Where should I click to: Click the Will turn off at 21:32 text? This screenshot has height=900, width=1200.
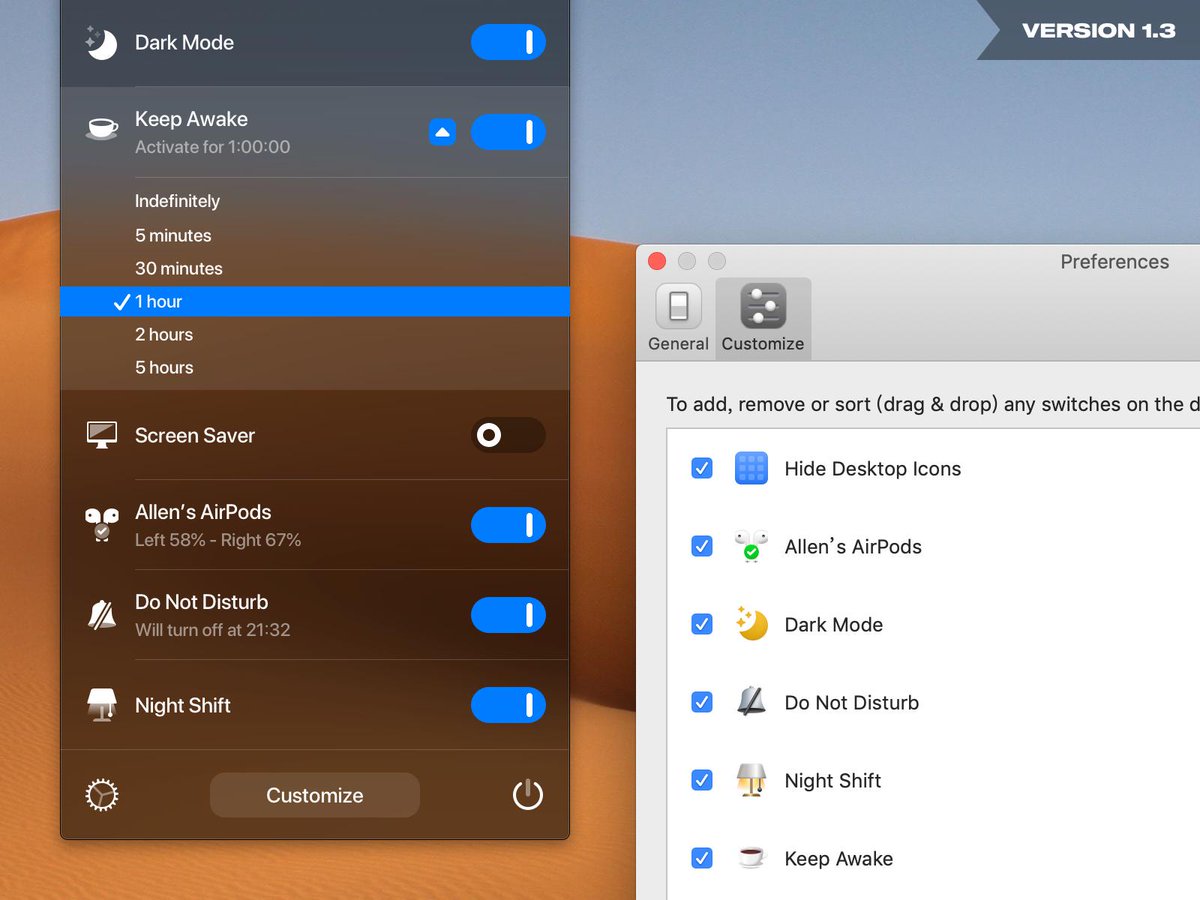213,630
